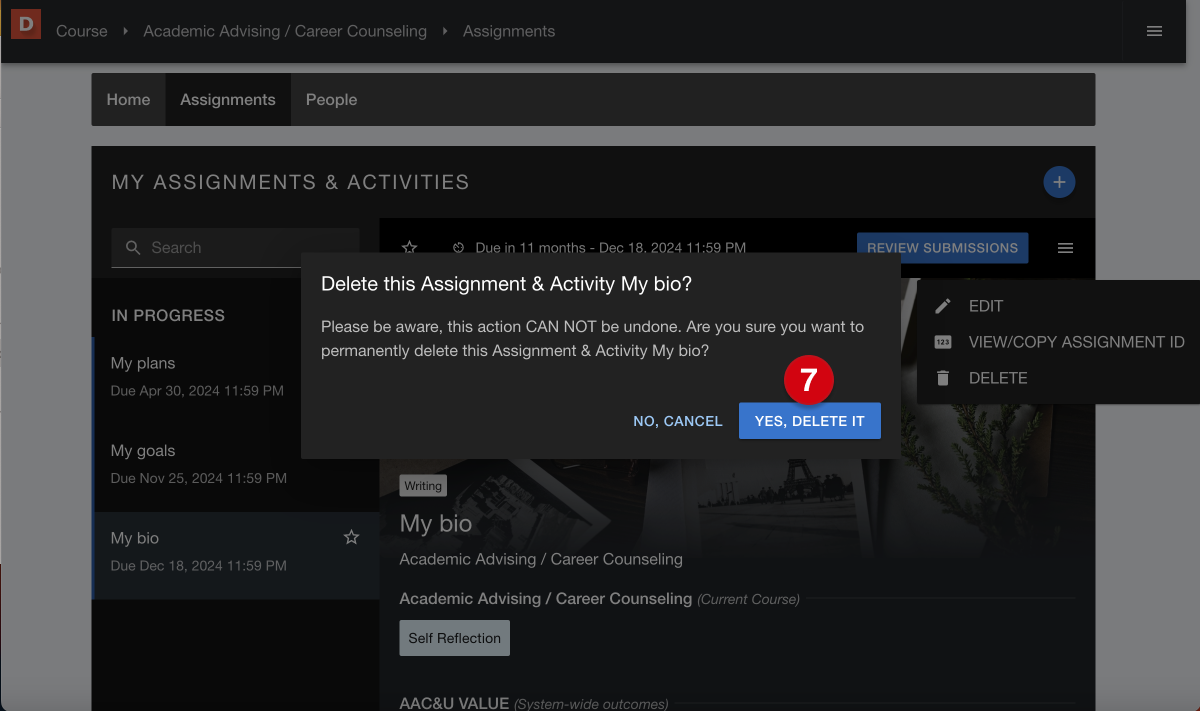Viewport: 1200px width, 711px height.
Task: Click the My bio assignment title heading
Action: 436,523
